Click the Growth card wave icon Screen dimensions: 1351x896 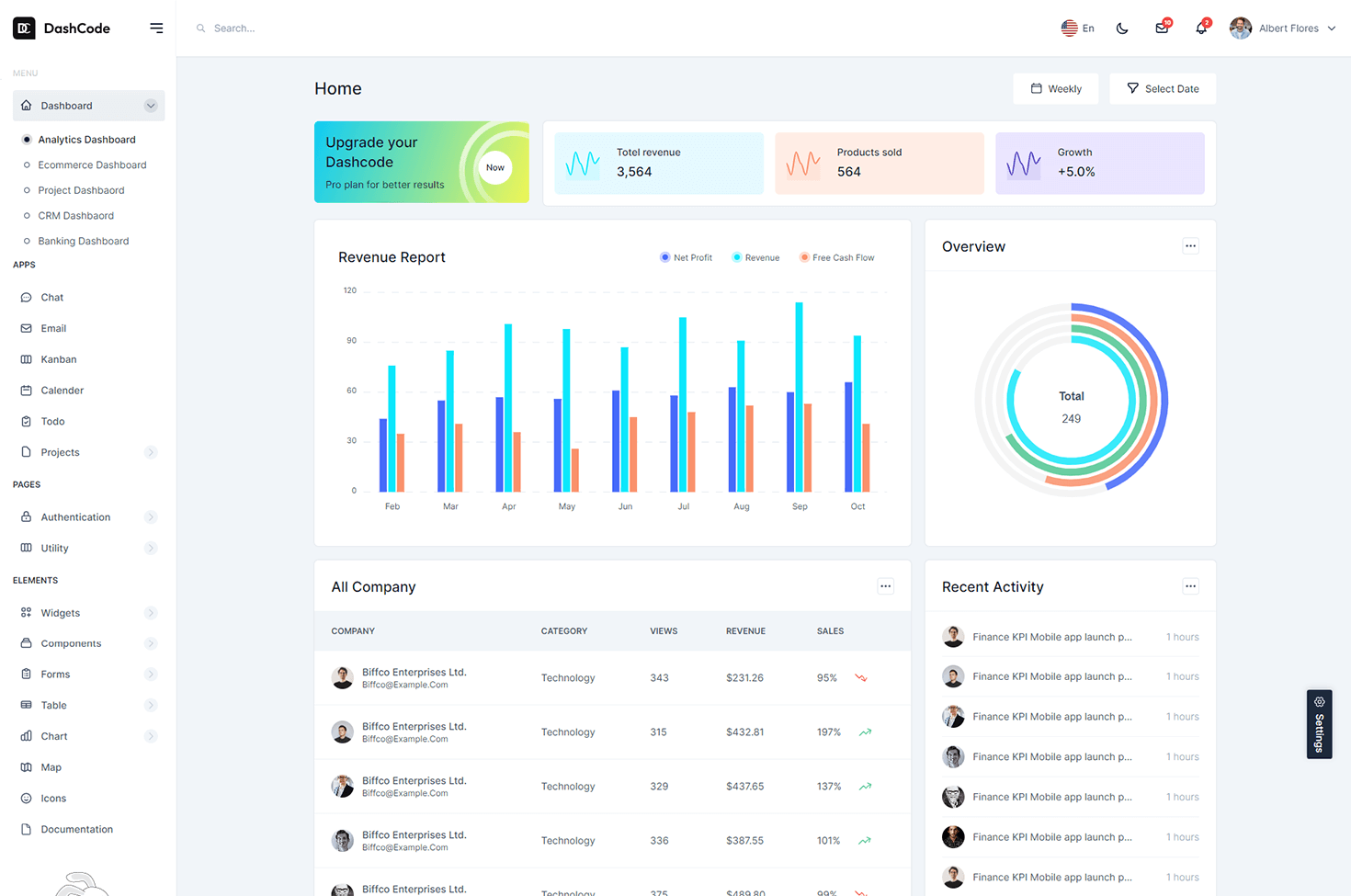(1024, 164)
